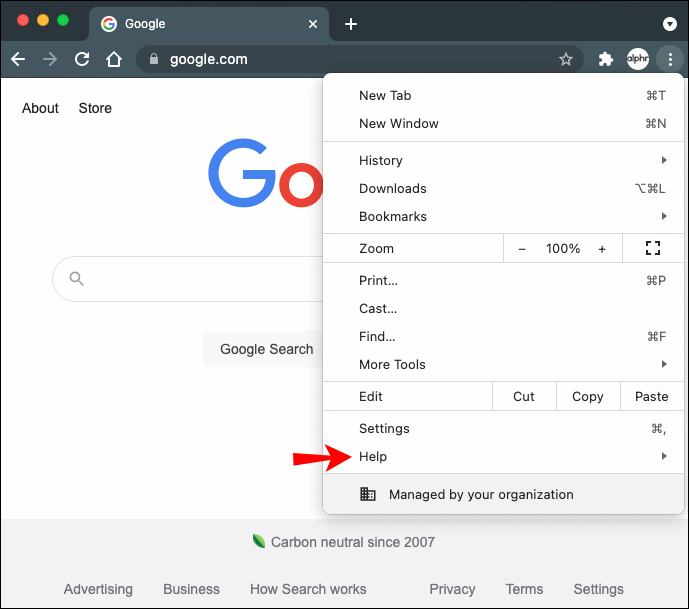Expand the More Tools submenu
689x609 pixels.
(x=503, y=364)
